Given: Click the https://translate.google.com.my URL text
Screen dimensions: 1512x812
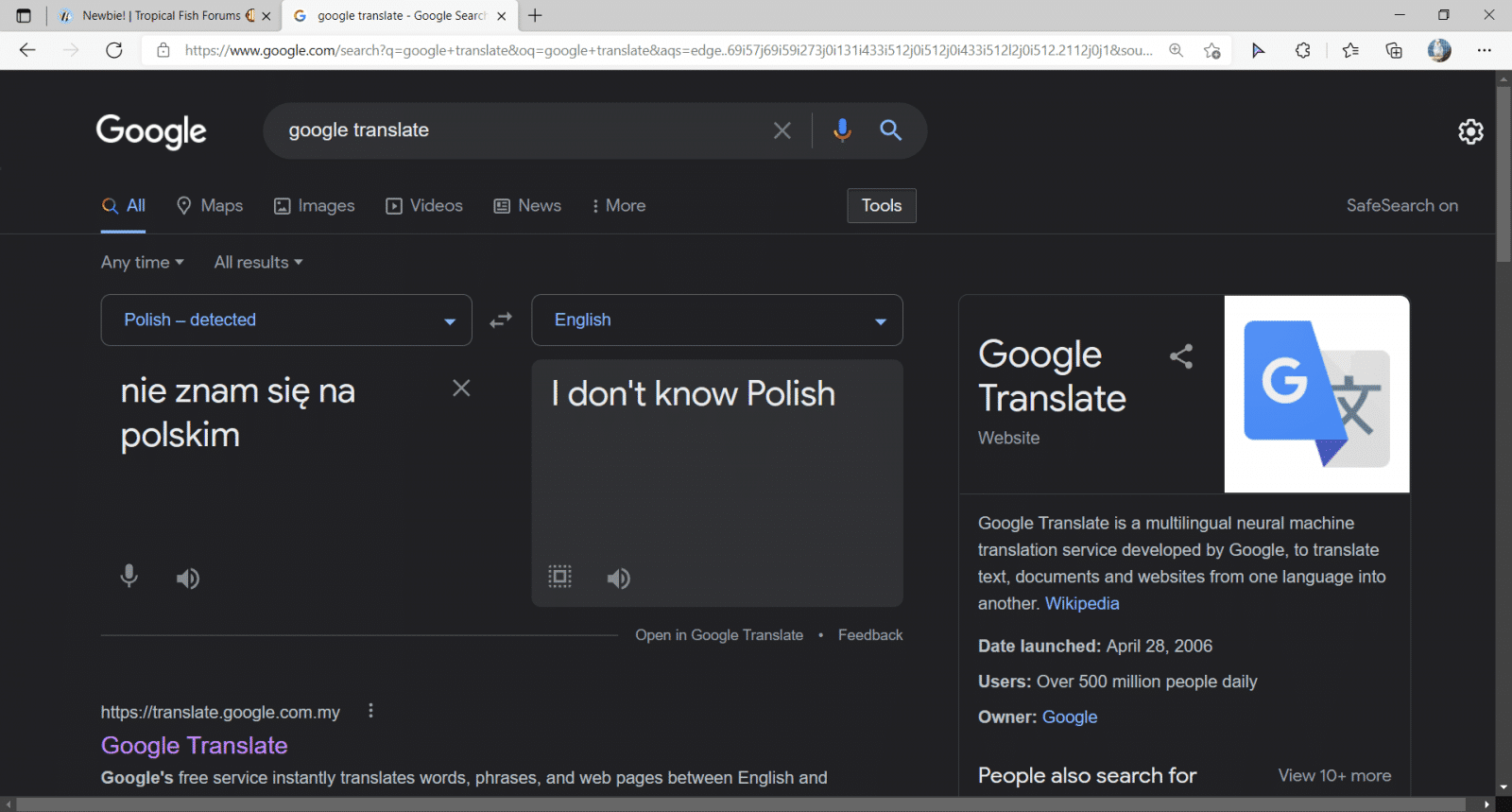Looking at the screenshot, I should pyautogui.click(x=220, y=713).
